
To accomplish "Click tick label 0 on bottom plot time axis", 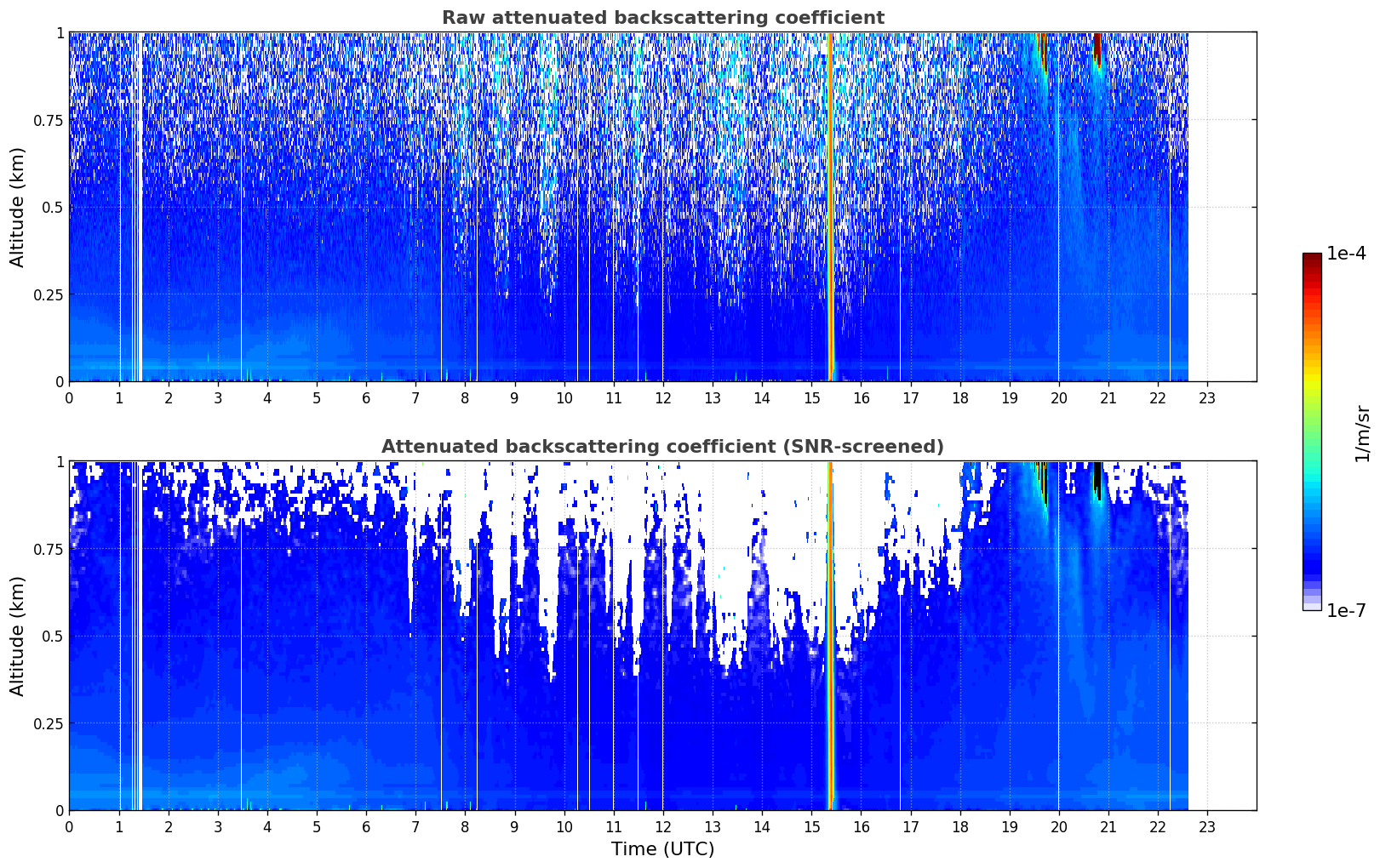I will [69, 826].
